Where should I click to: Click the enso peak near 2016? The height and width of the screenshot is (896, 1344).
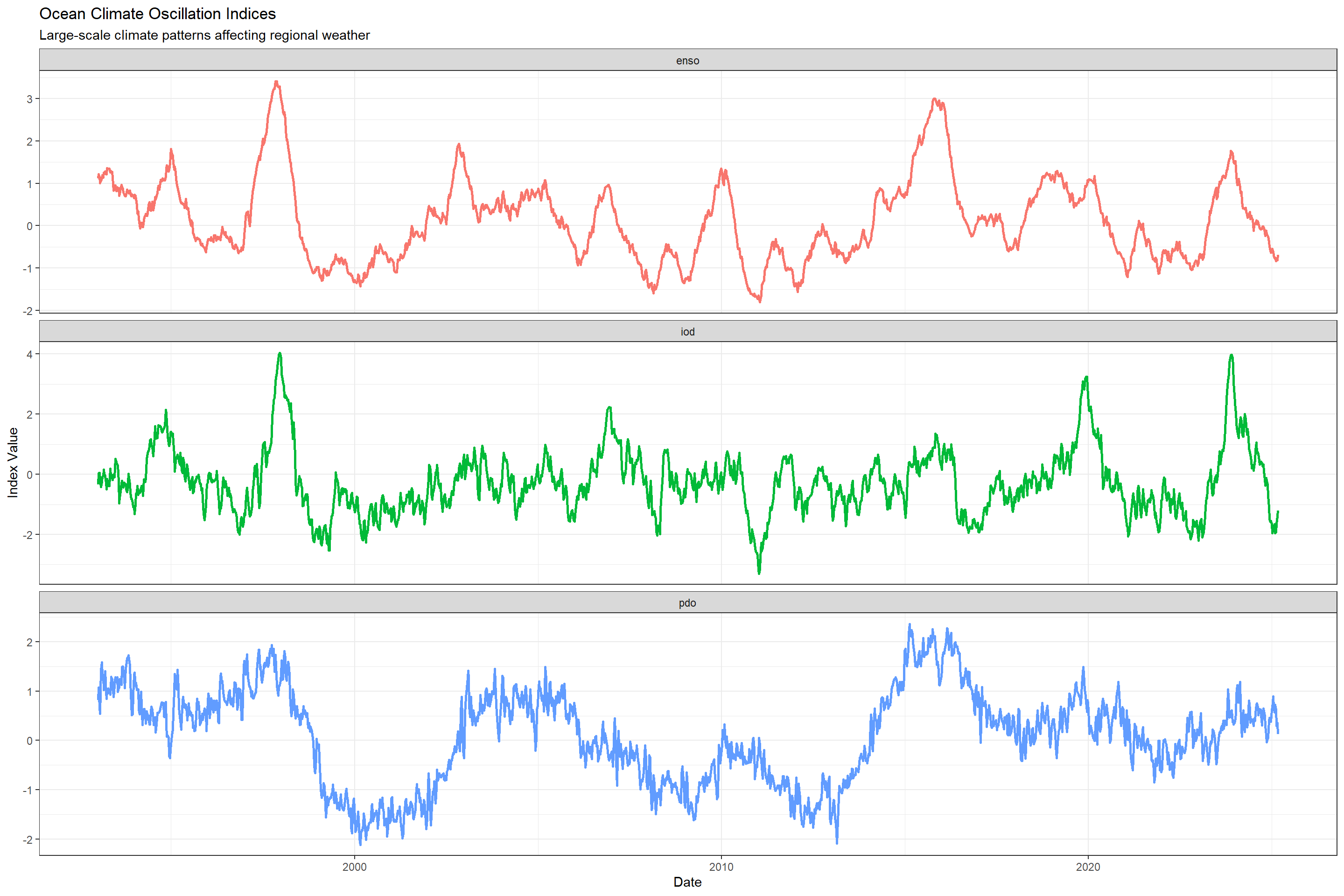pos(934,99)
